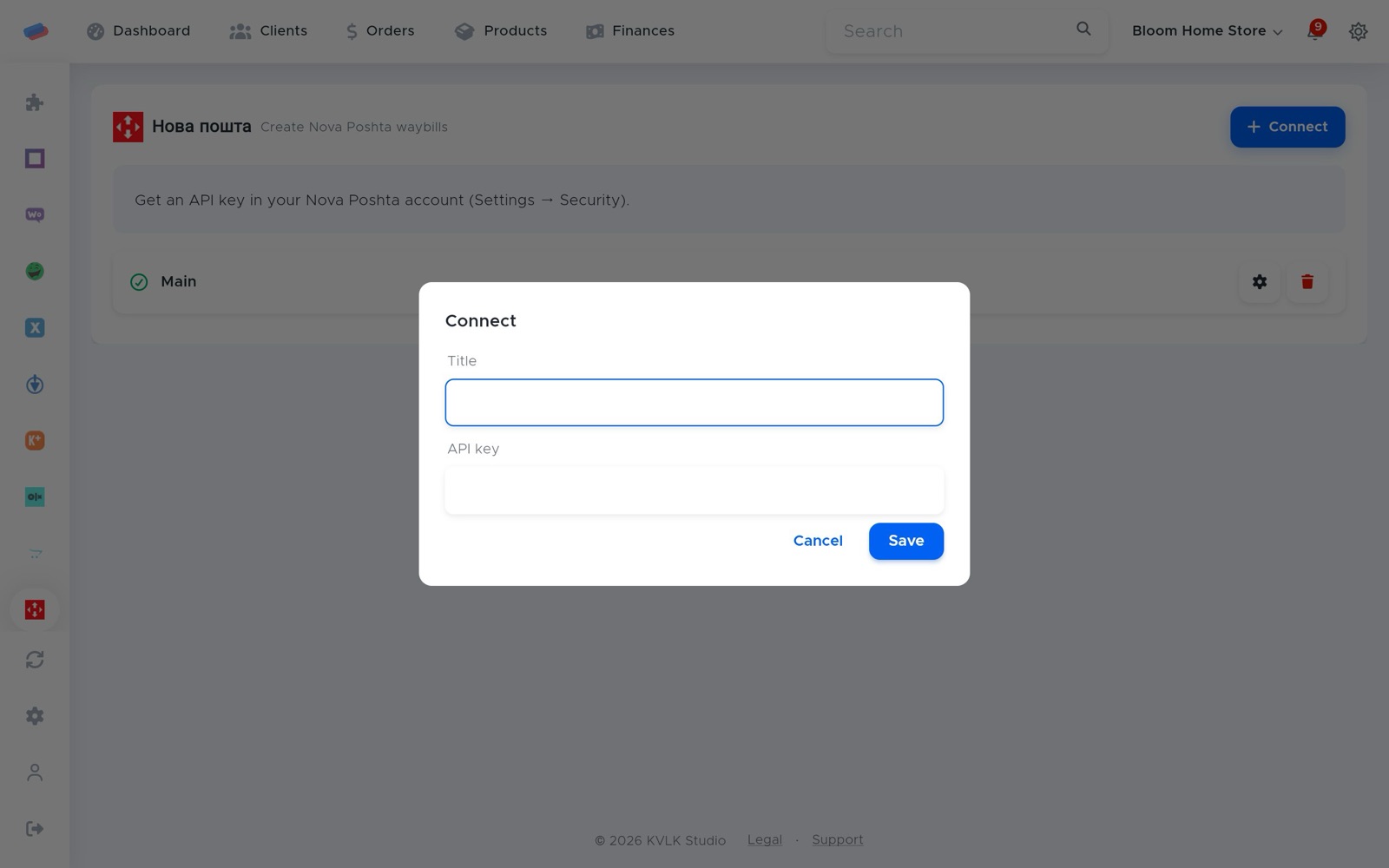Open the puzzle-piece integrations icon in sidebar
This screenshot has height=868, width=1389.
click(35, 102)
